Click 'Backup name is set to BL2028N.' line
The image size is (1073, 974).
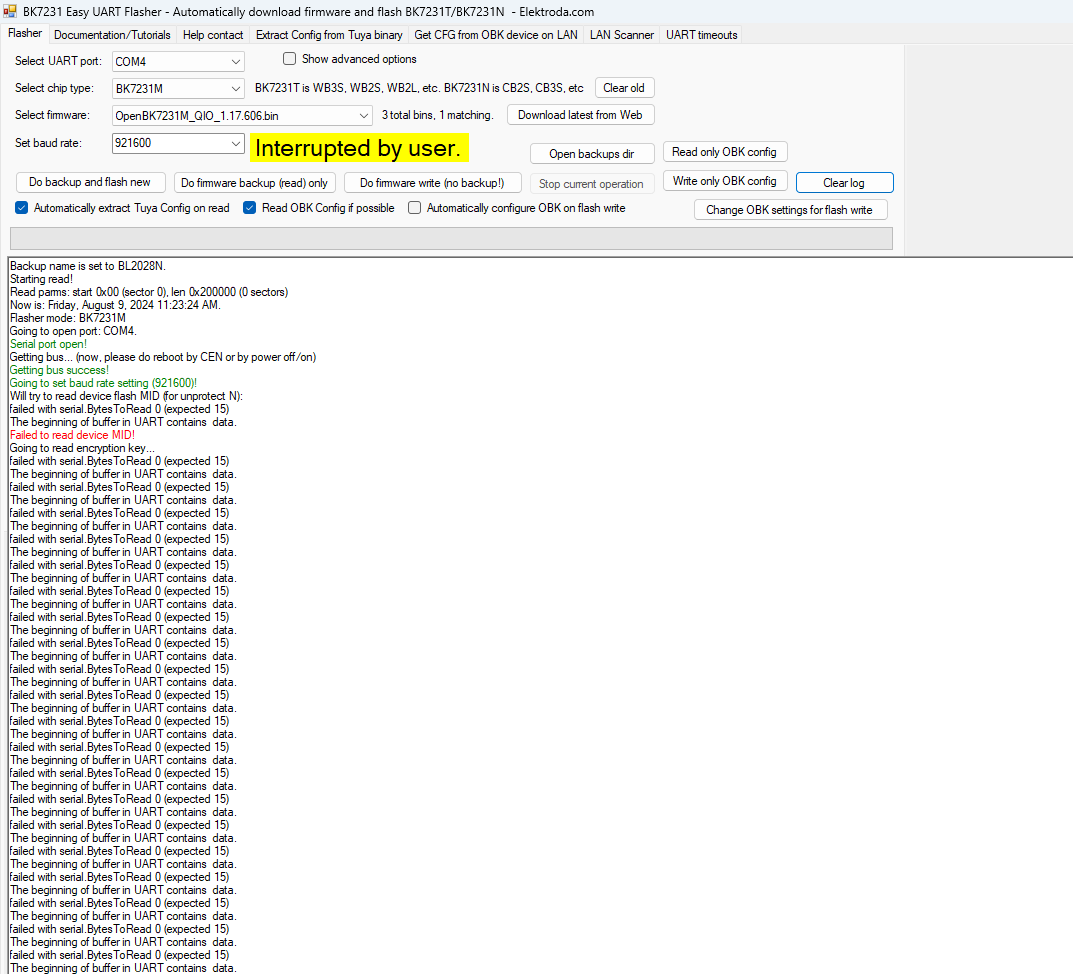click(x=88, y=266)
